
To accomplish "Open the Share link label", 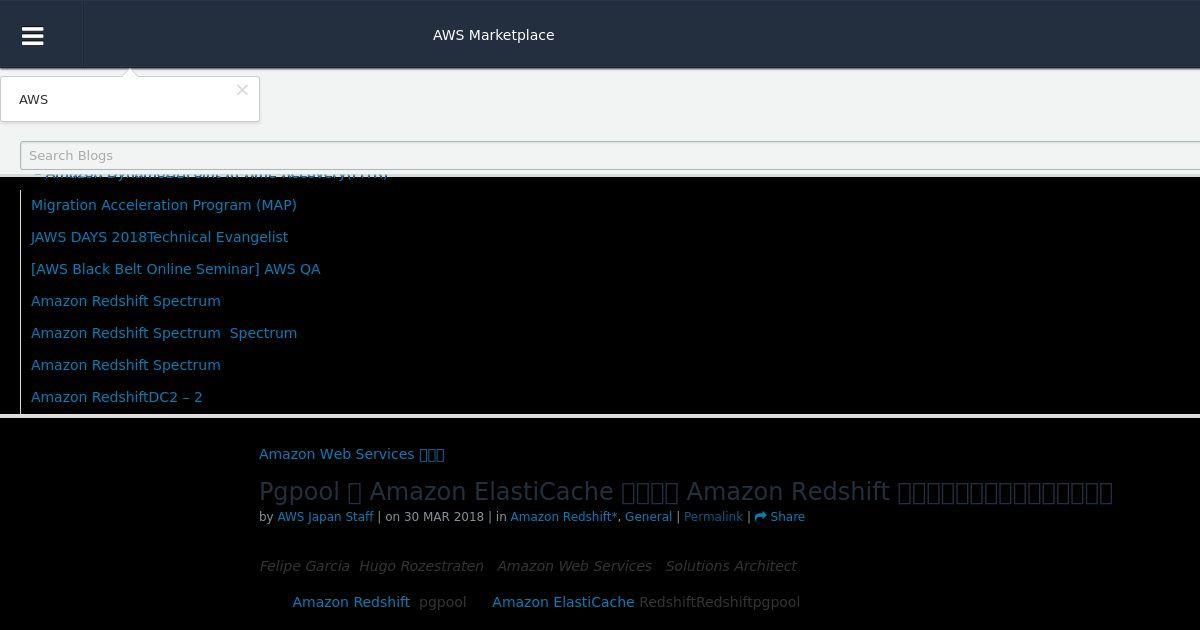I will click(x=787, y=517).
